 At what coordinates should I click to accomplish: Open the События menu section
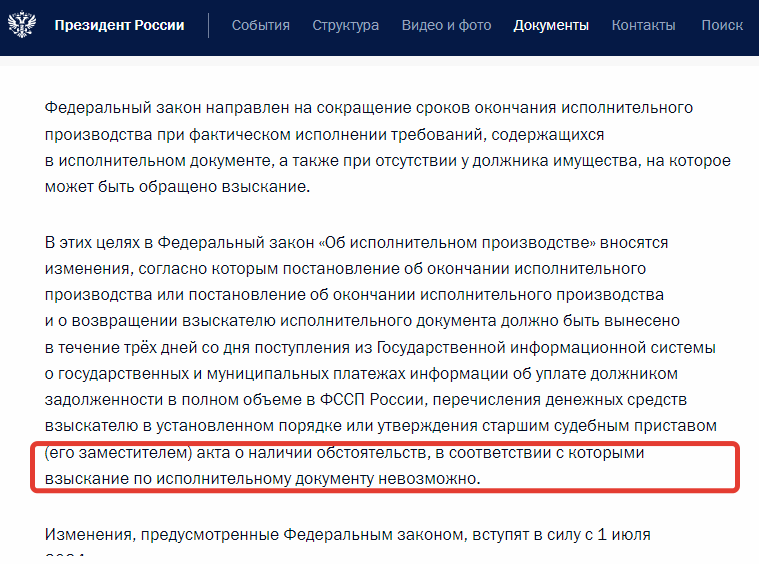coord(260,25)
